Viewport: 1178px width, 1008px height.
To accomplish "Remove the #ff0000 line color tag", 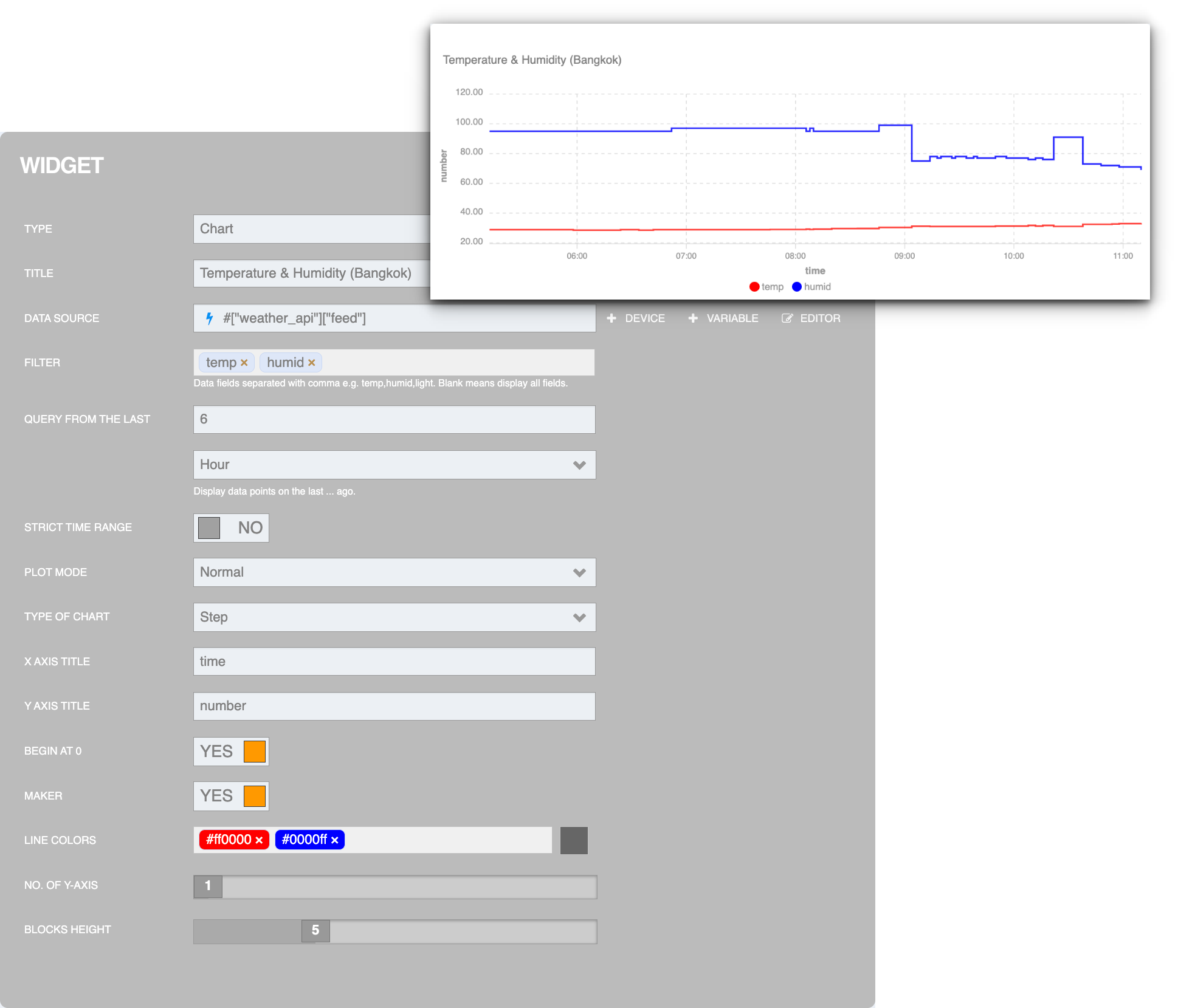I will pyautogui.click(x=259, y=840).
